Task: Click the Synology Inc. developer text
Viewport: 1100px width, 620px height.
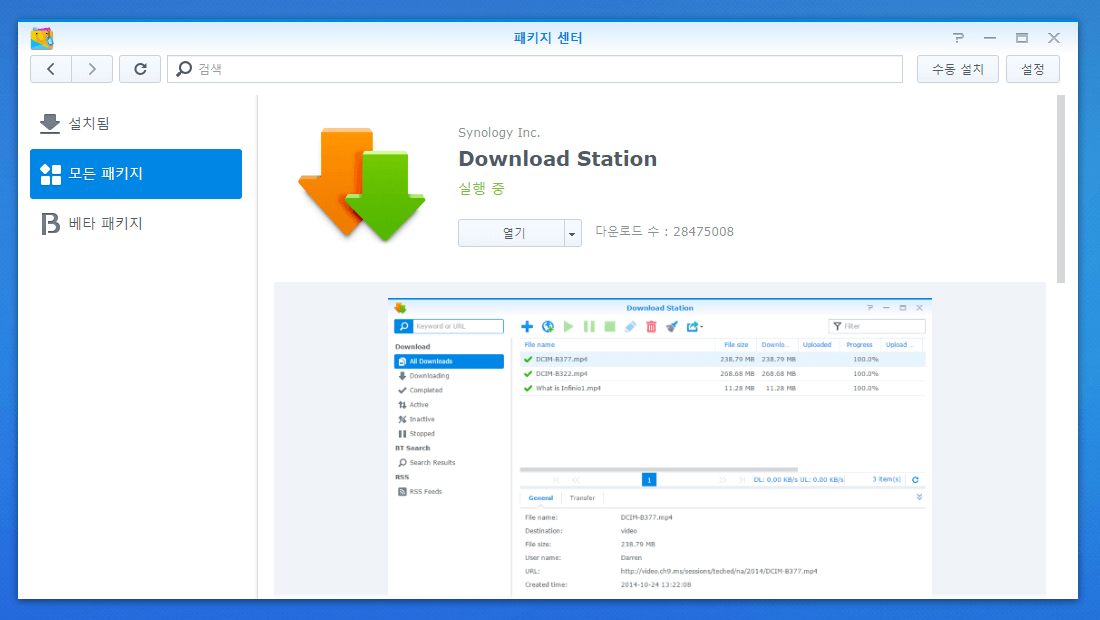Action: [499, 133]
